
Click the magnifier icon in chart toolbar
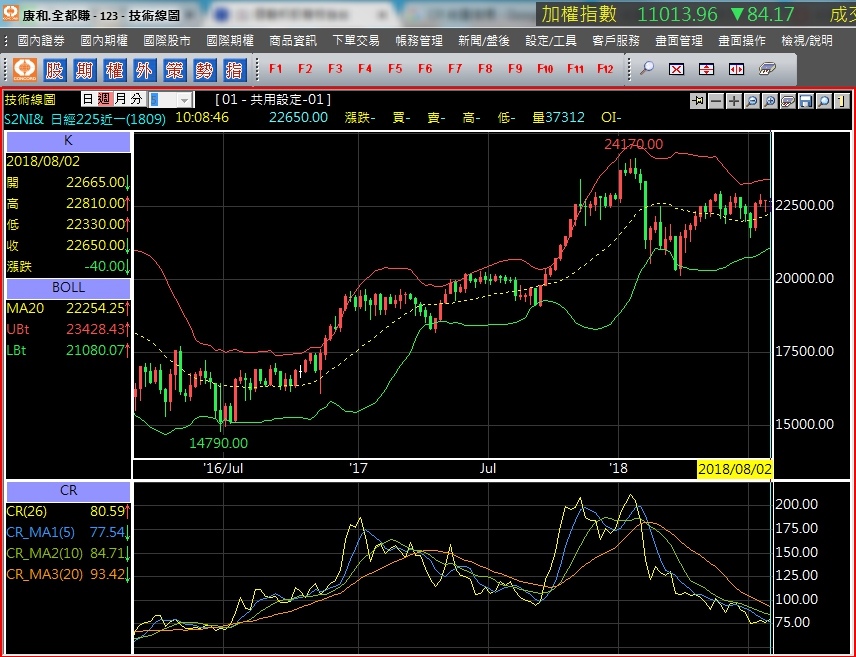click(x=824, y=101)
